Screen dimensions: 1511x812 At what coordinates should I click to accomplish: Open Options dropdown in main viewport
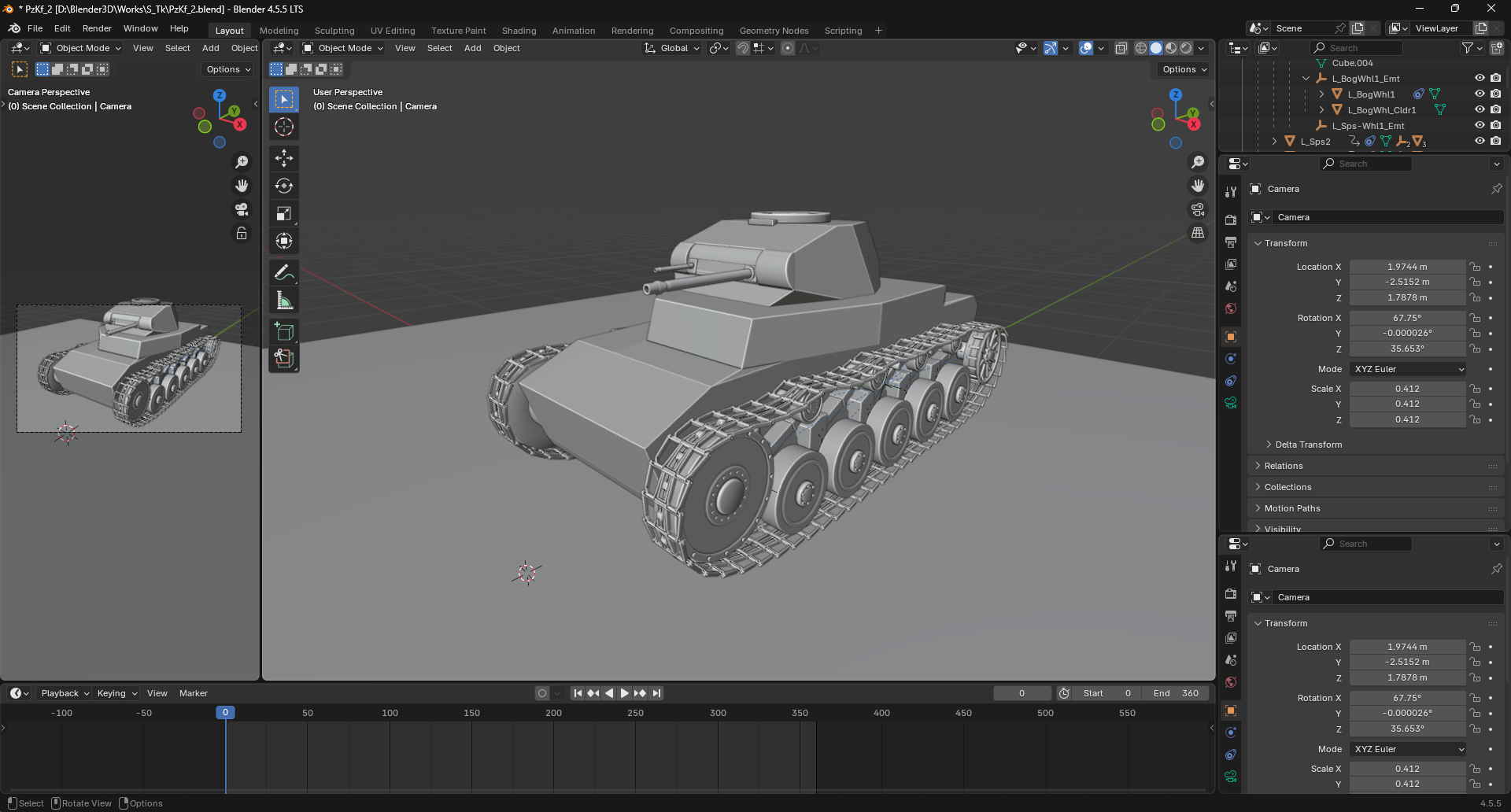[1184, 69]
